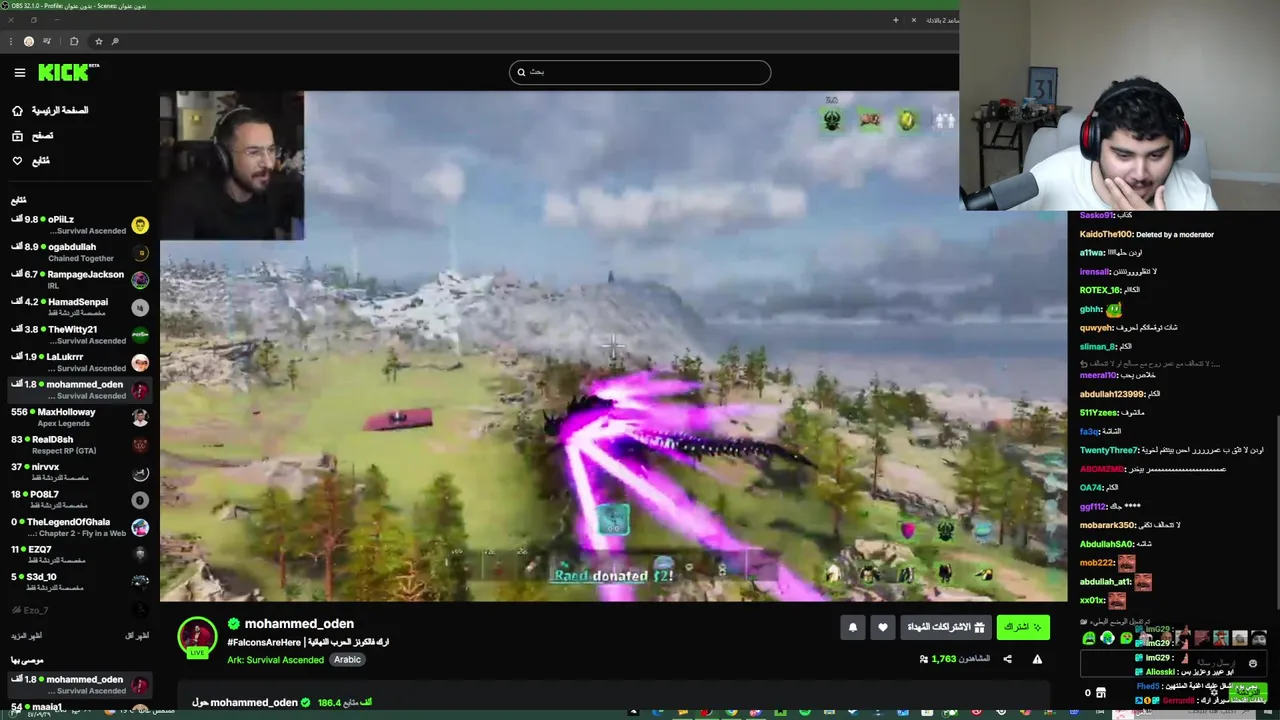Click username abdullah123999 in chat

1113,394
